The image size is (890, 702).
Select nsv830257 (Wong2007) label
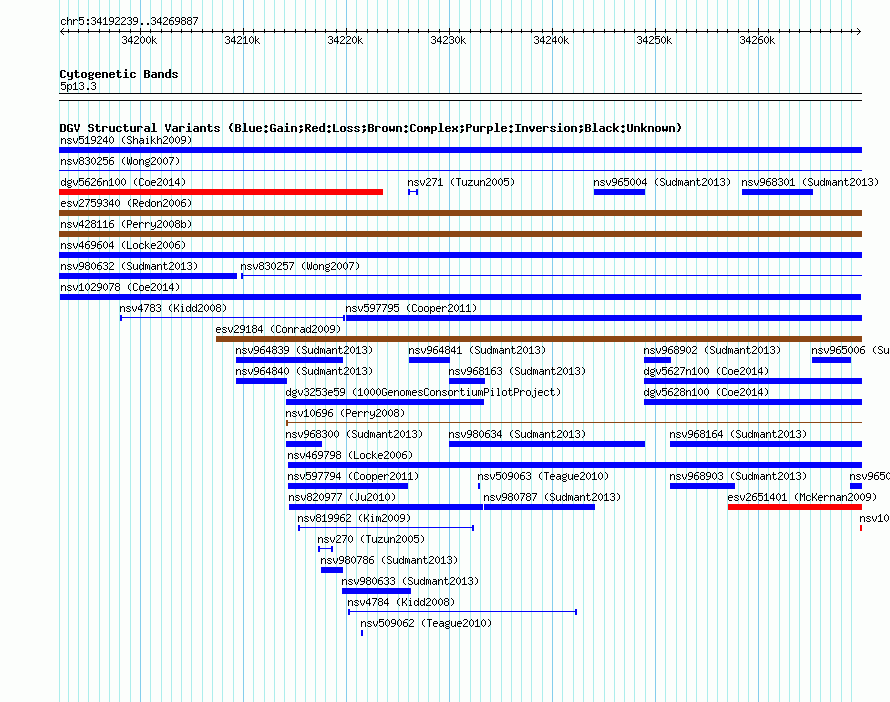coord(300,266)
